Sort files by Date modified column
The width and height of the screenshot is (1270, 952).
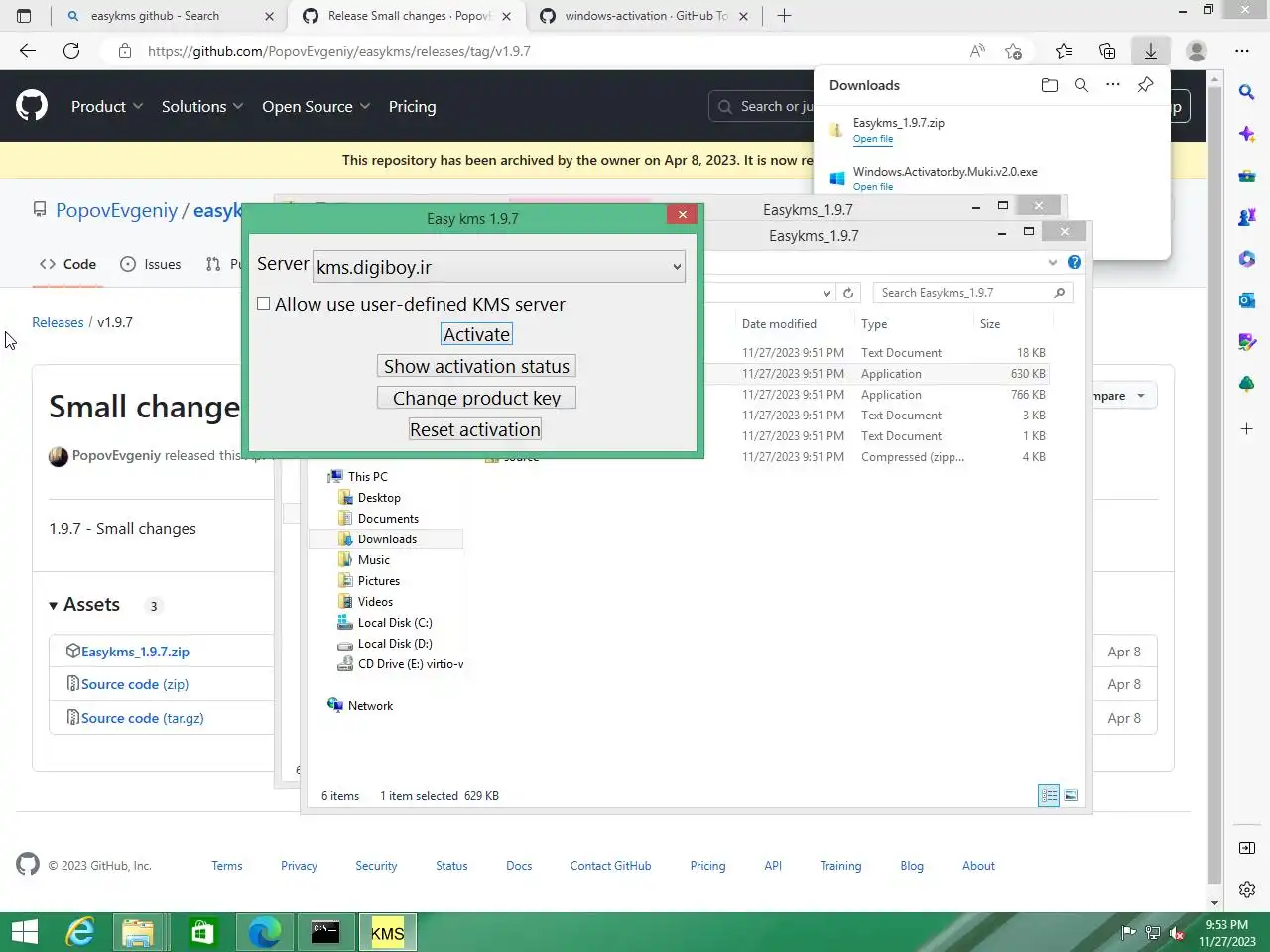(779, 324)
